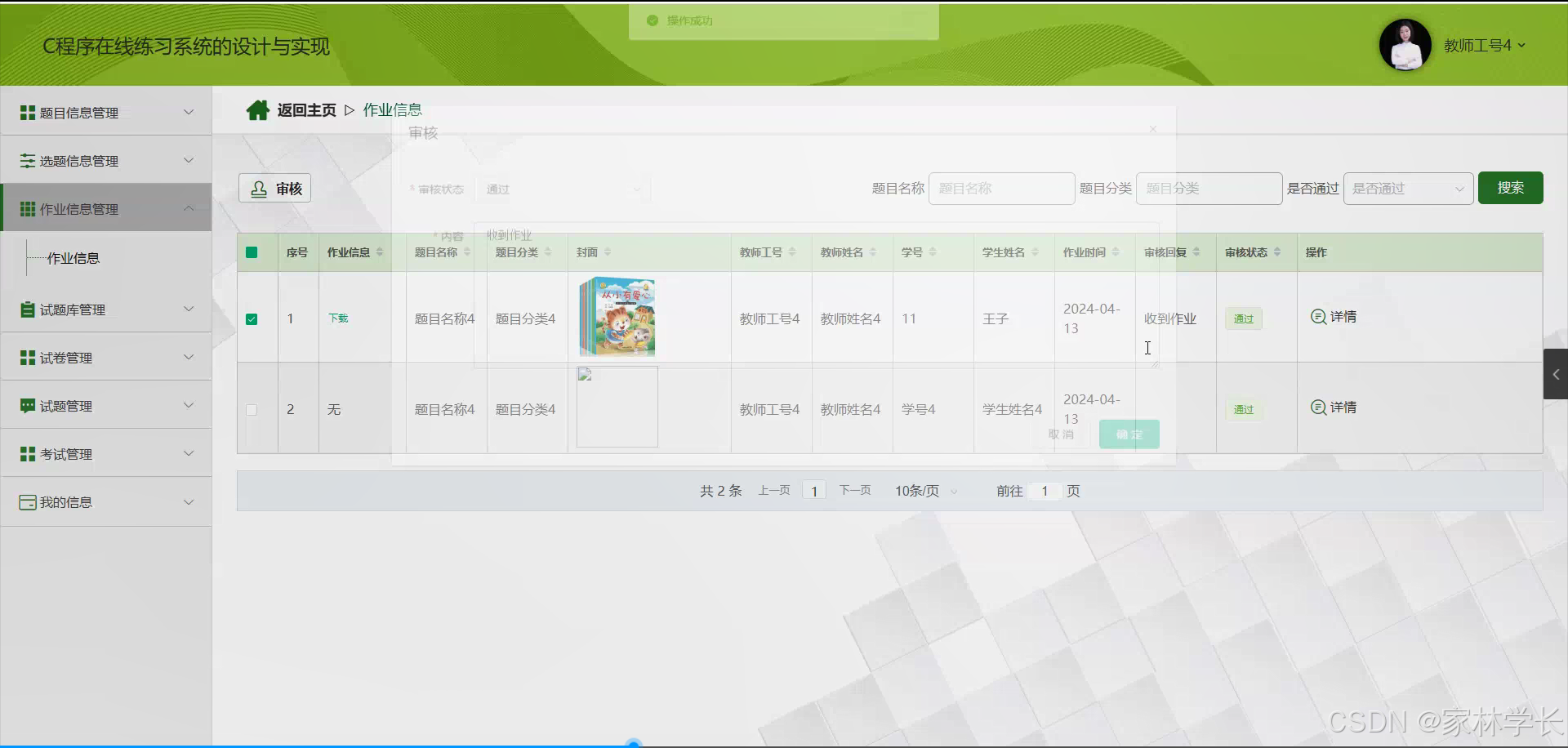Open 考试管理 via its grid icon
The height and width of the screenshot is (748, 1568).
tap(26, 453)
